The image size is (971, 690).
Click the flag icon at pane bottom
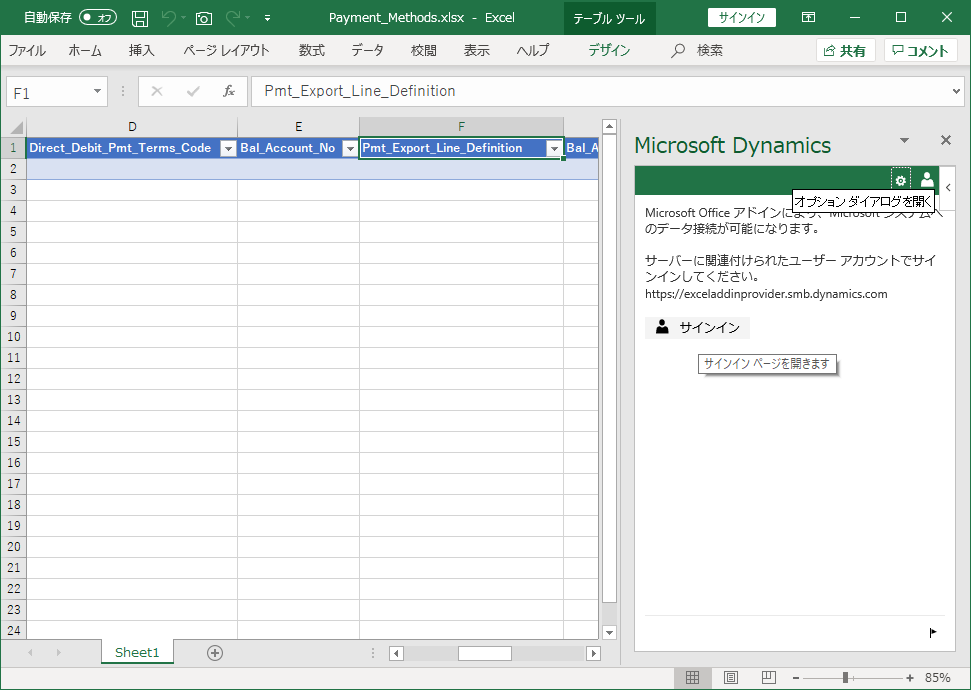(933, 632)
